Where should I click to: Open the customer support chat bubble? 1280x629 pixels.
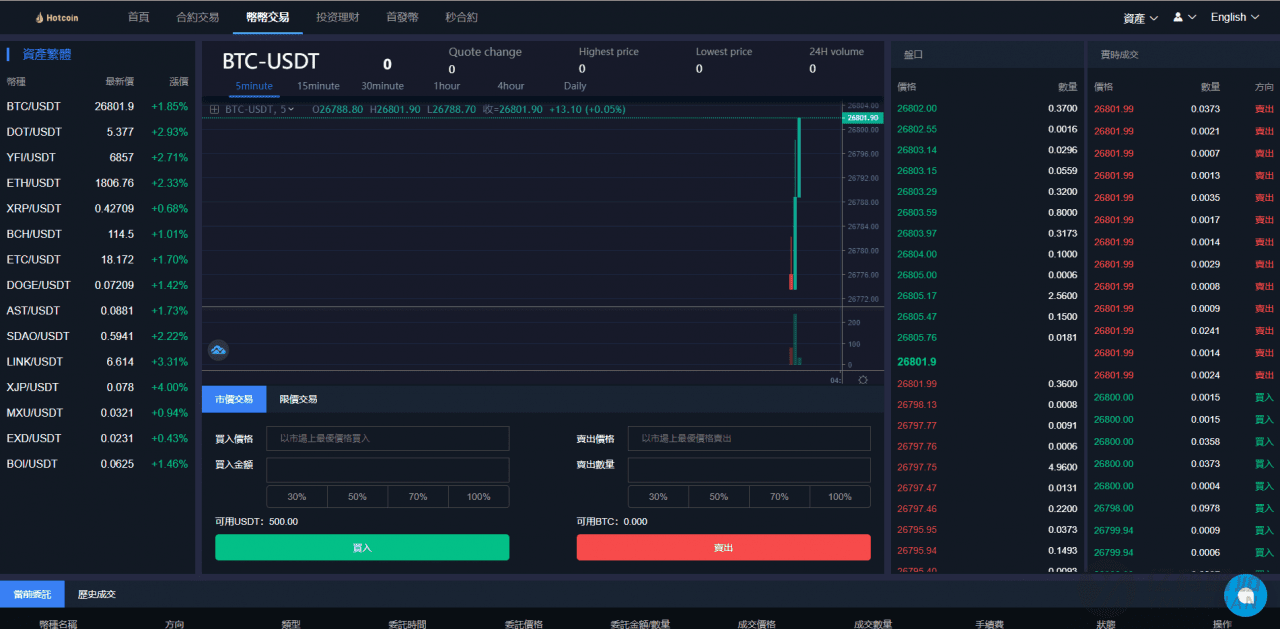(x=1245, y=595)
